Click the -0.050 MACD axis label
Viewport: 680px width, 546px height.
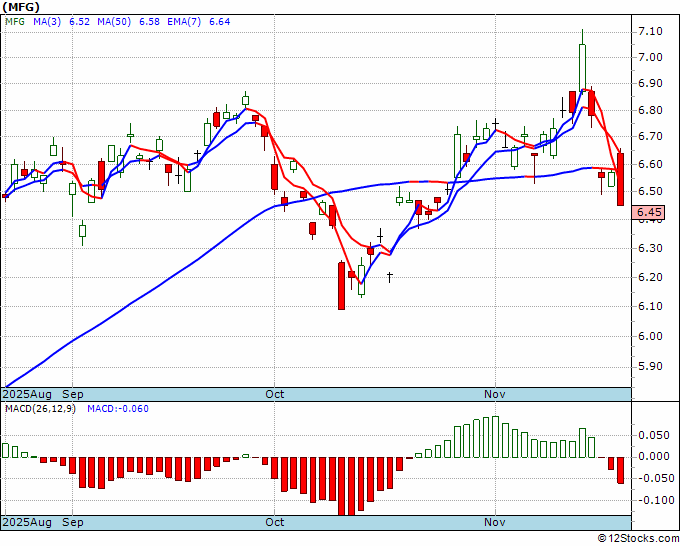654,478
